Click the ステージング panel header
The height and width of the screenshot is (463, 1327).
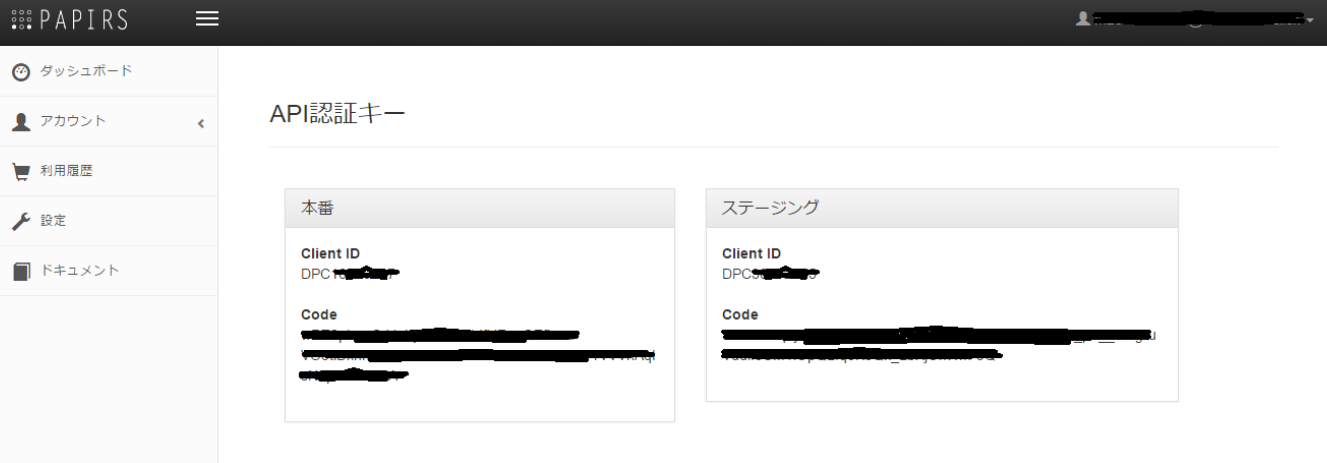click(x=941, y=208)
